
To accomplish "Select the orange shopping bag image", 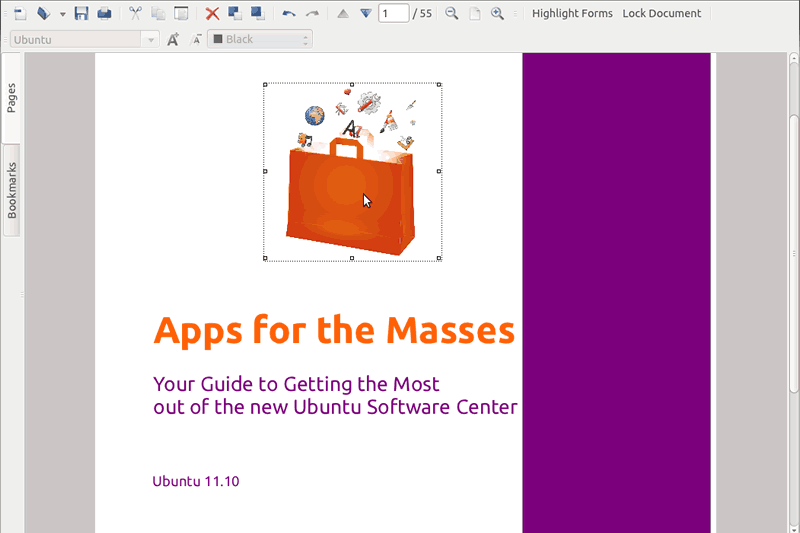I will (x=351, y=195).
